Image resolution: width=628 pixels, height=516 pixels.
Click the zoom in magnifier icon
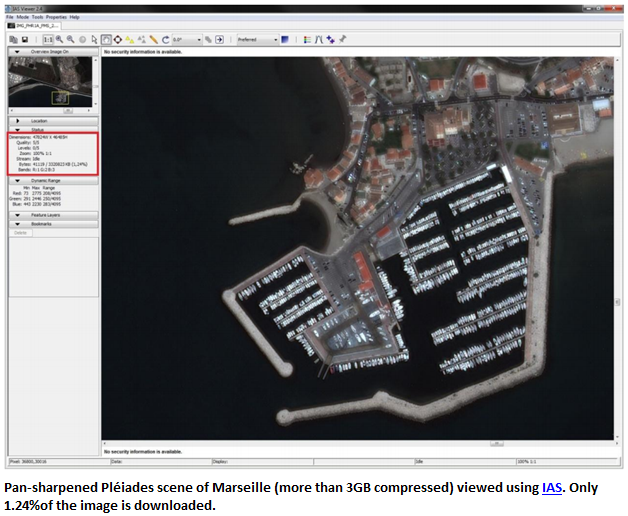click(59, 39)
